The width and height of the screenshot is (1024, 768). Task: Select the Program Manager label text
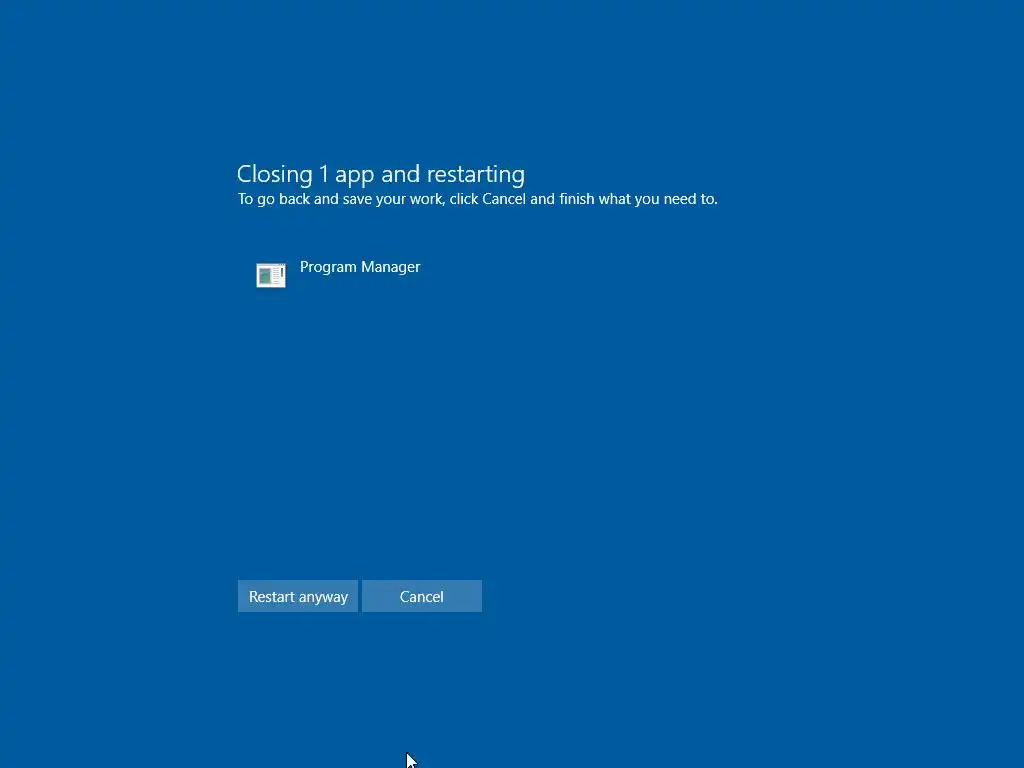[360, 266]
